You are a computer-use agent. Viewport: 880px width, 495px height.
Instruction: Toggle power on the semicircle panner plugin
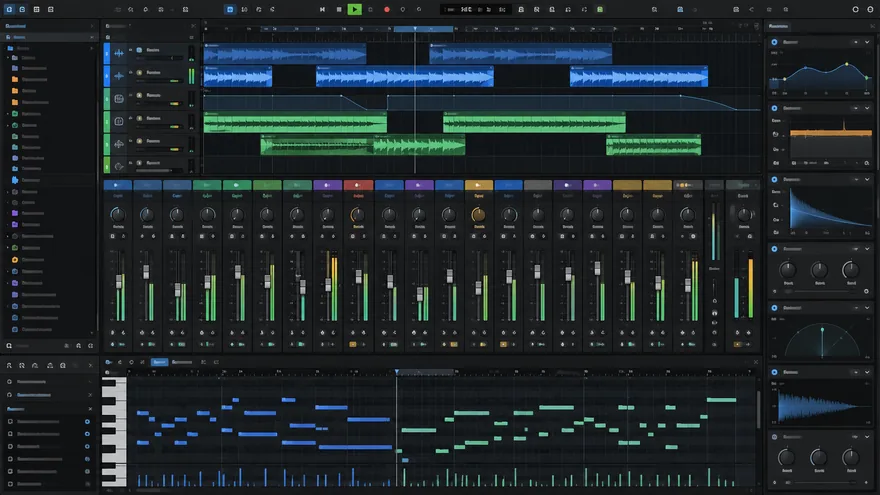click(x=774, y=308)
